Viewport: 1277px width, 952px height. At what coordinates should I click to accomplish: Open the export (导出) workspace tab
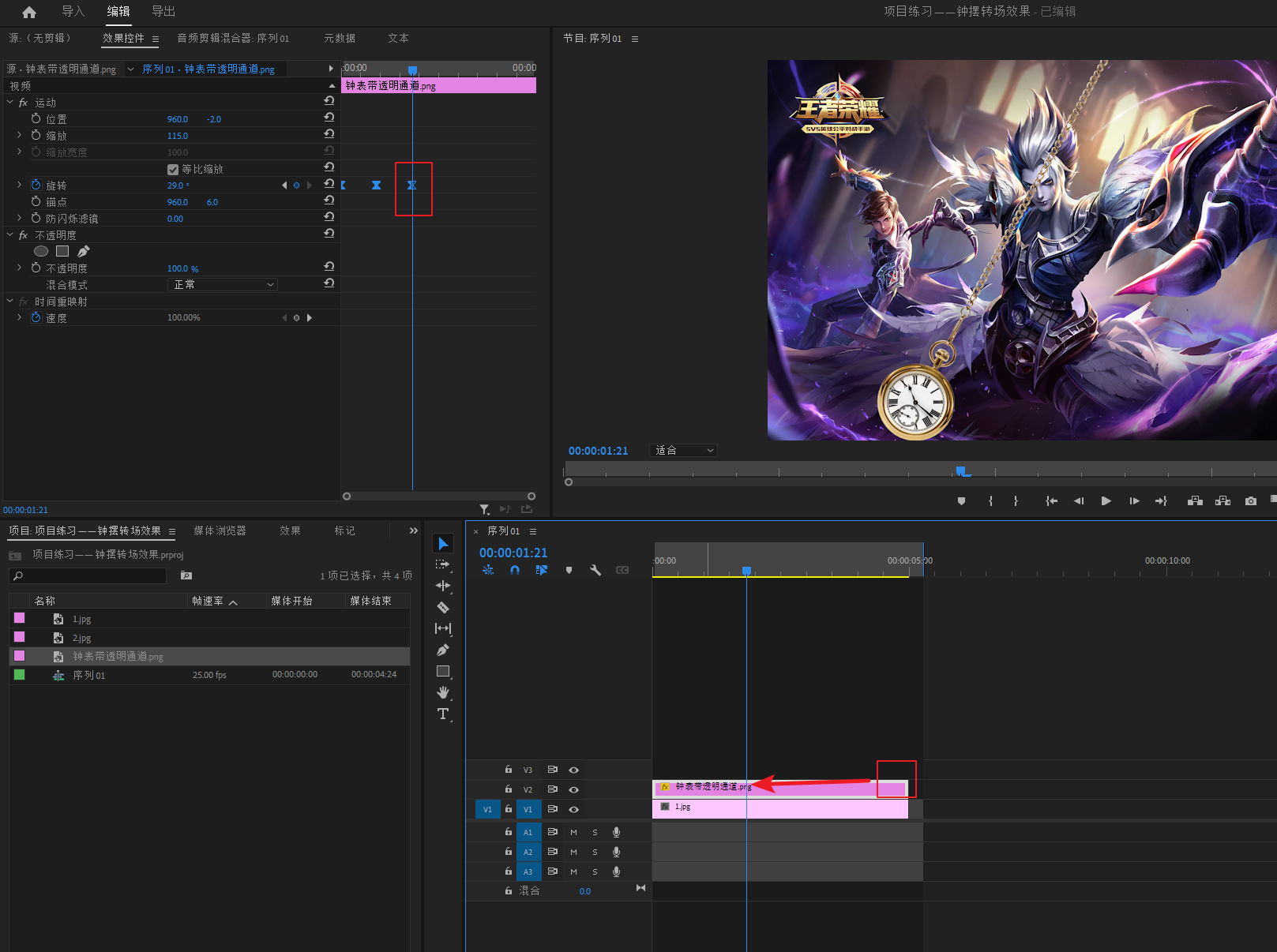click(163, 11)
